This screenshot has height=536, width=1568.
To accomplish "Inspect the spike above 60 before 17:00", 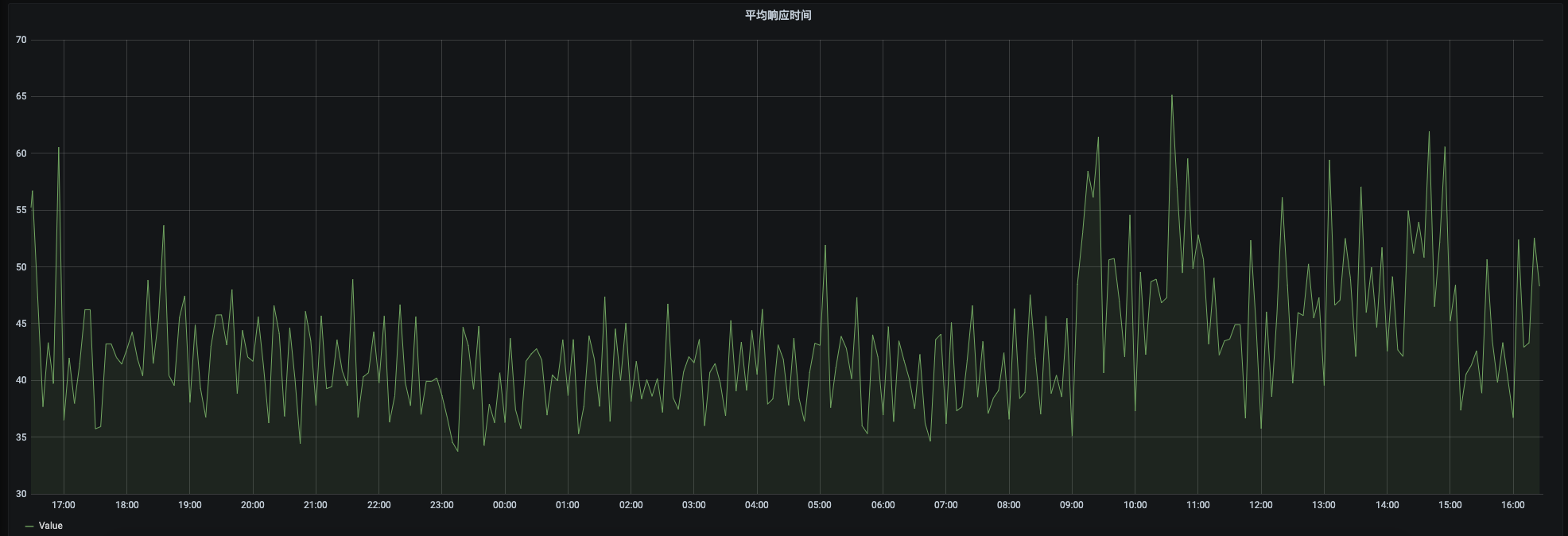I will (x=58, y=147).
